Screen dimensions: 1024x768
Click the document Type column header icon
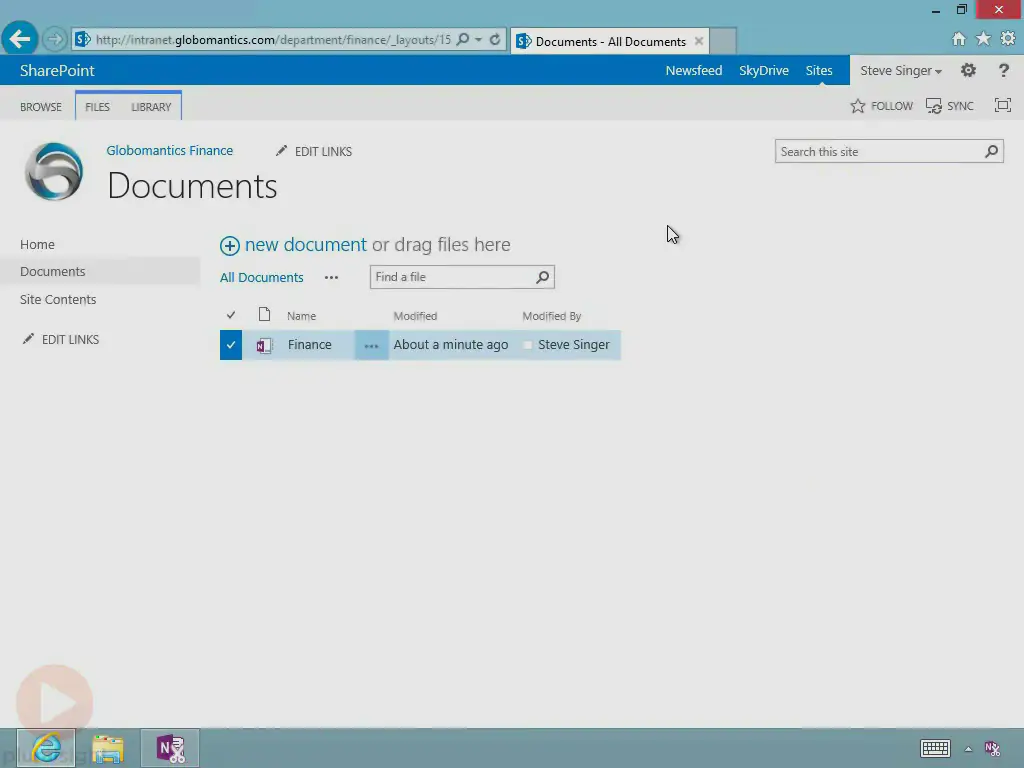pyautogui.click(x=264, y=315)
